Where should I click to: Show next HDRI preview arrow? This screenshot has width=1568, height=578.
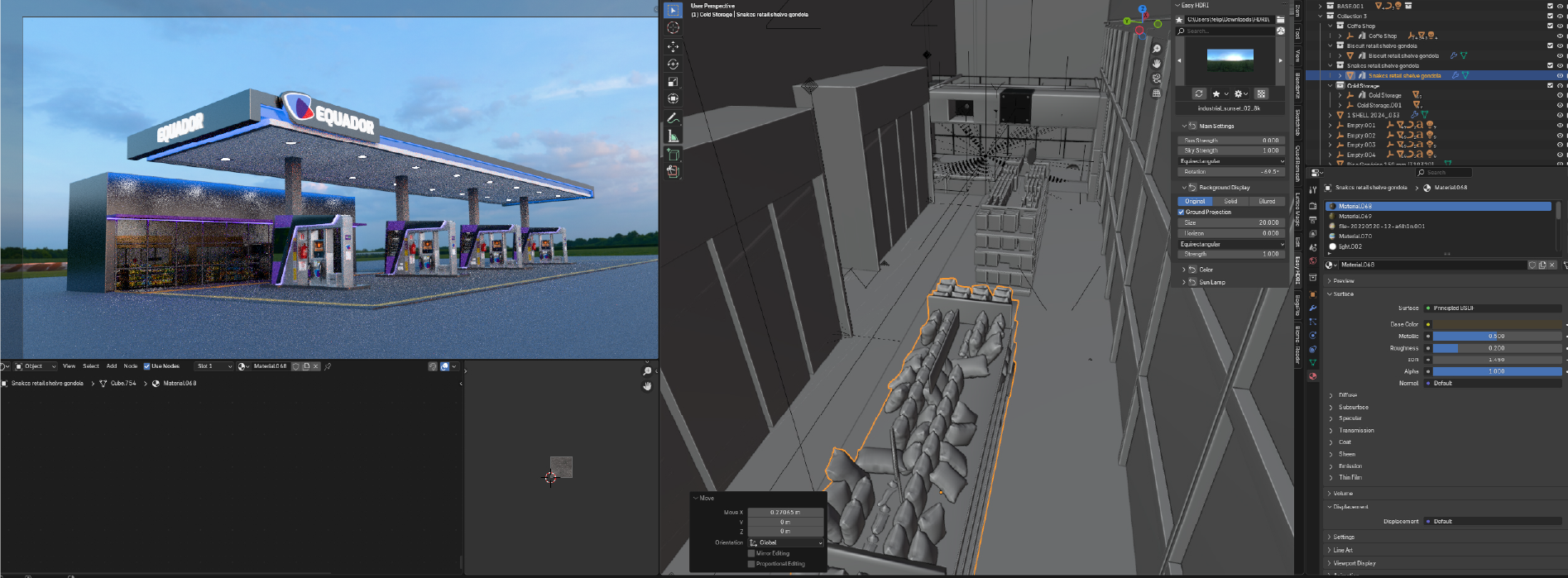coord(1280,60)
